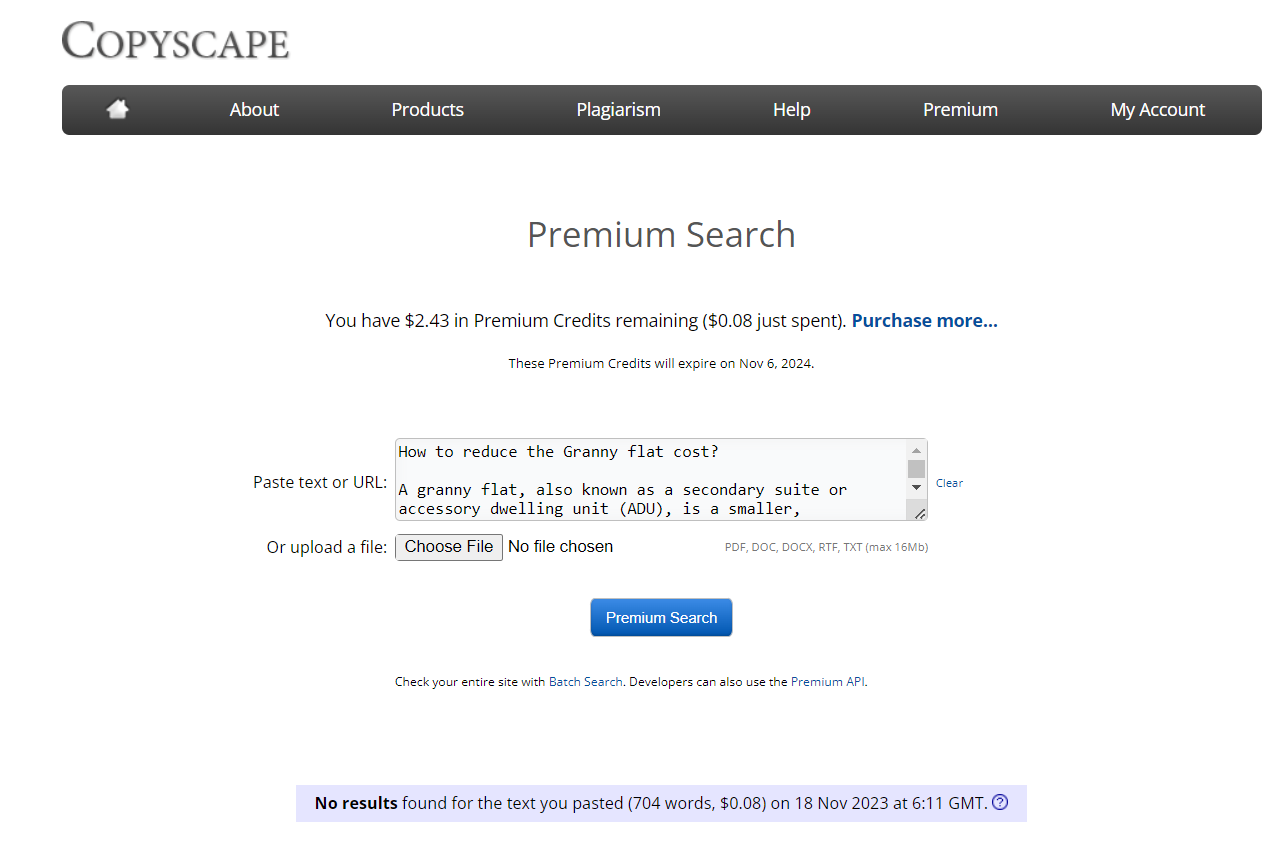The image size is (1275, 850).
Task: Click inside the Paste text or URL box
Action: coord(650,480)
